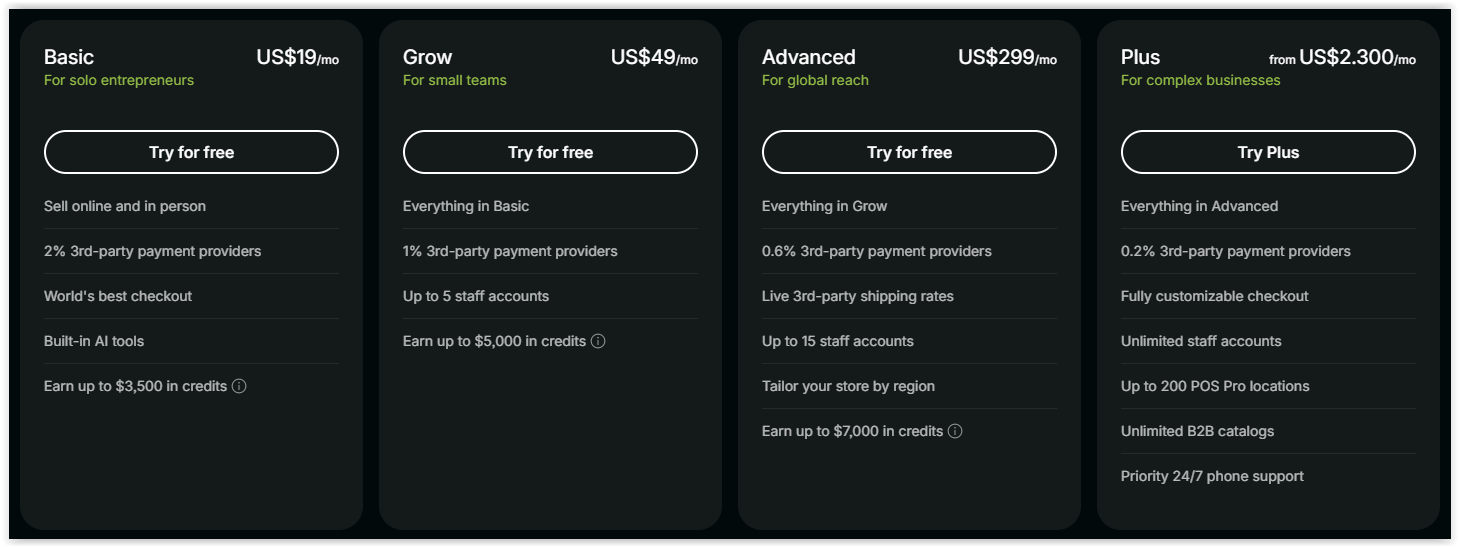Click 'Earn up to $7,000 in credits' text
Image resolution: width=1459 pixels, height=547 pixels.
(852, 431)
